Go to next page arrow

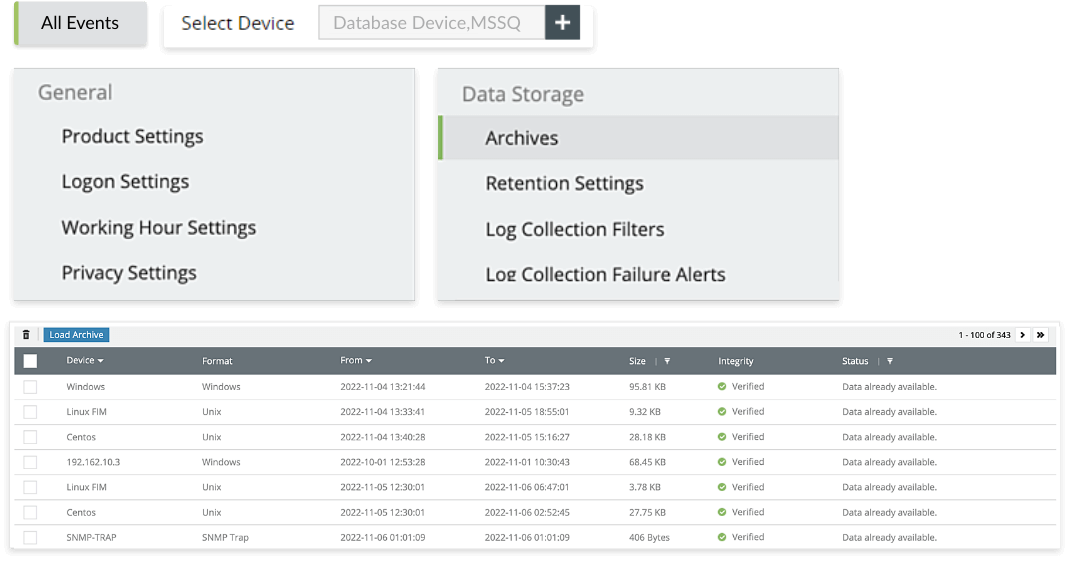tap(1023, 335)
